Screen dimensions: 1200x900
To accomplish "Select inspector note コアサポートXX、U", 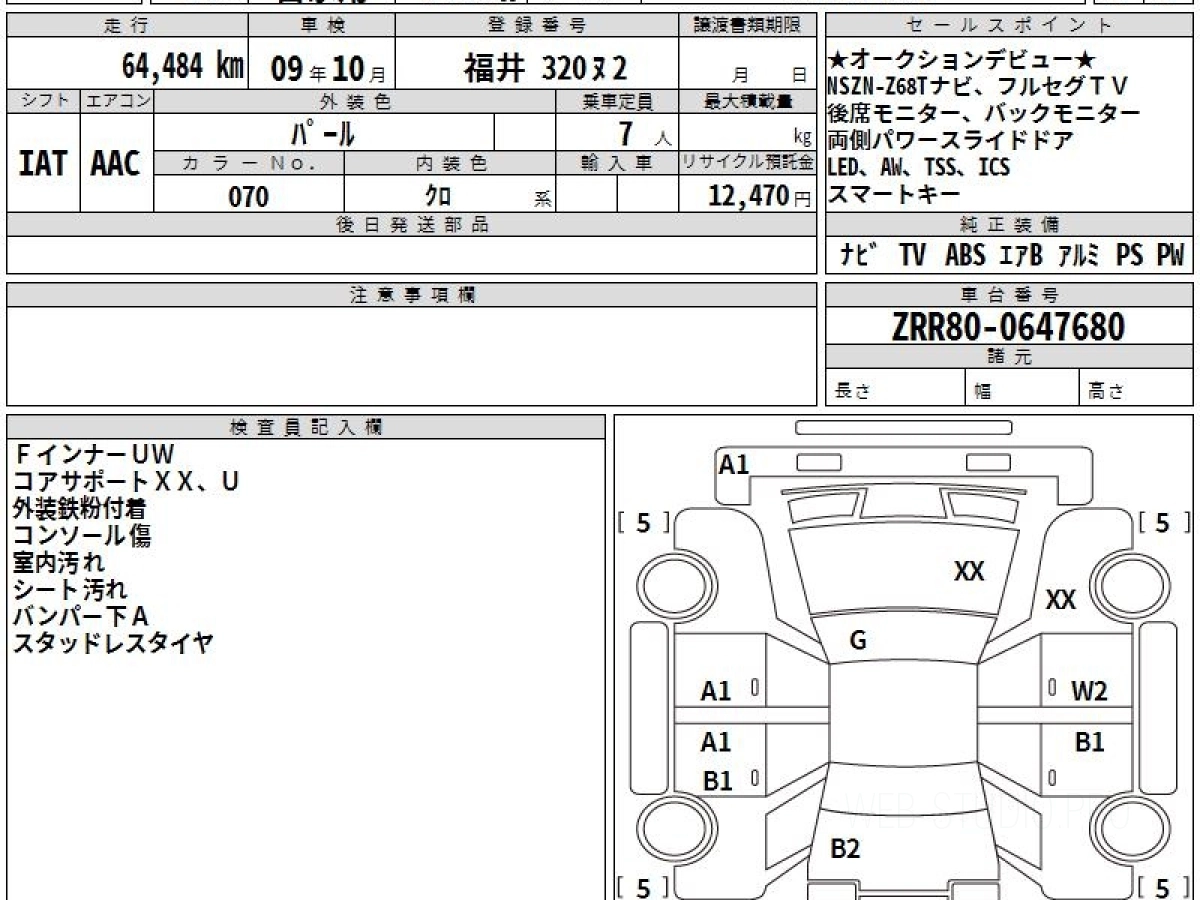I will point(126,482).
